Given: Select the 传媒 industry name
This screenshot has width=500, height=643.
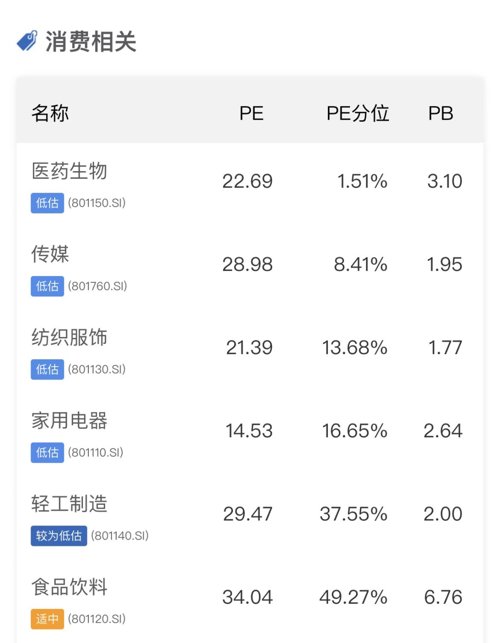Looking at the screenshot, I should point(50,254).
